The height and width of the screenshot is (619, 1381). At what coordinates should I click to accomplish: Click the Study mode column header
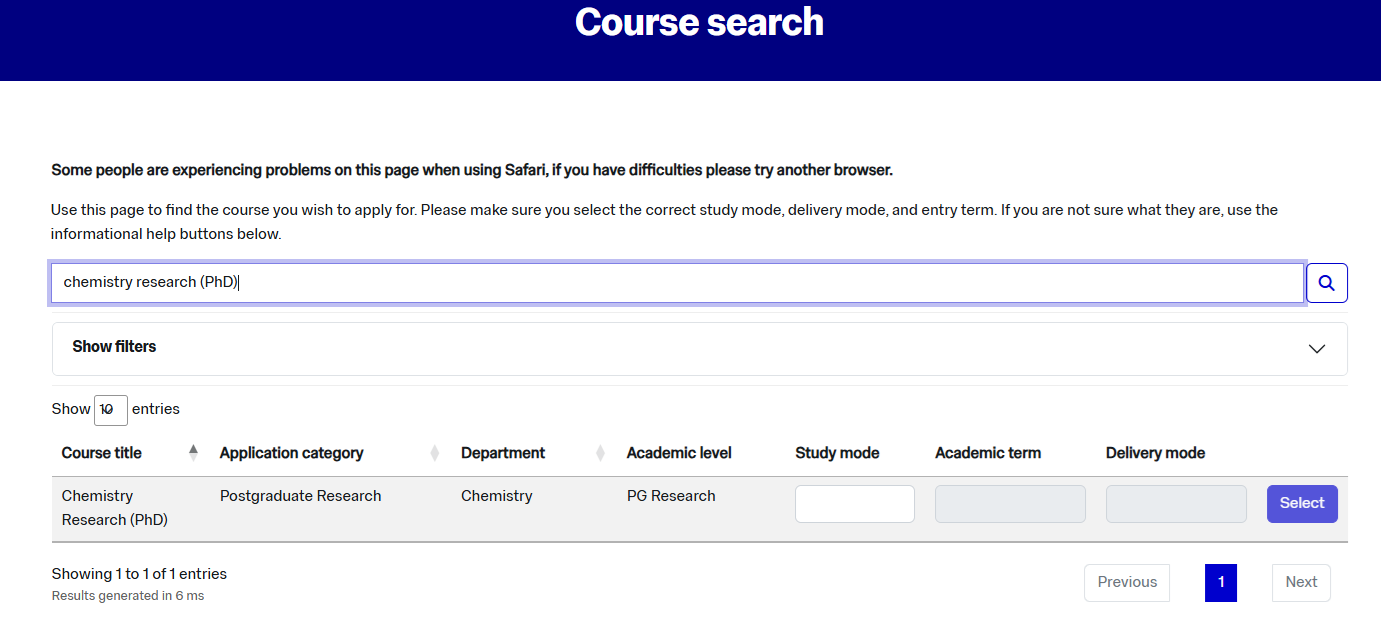837,453
